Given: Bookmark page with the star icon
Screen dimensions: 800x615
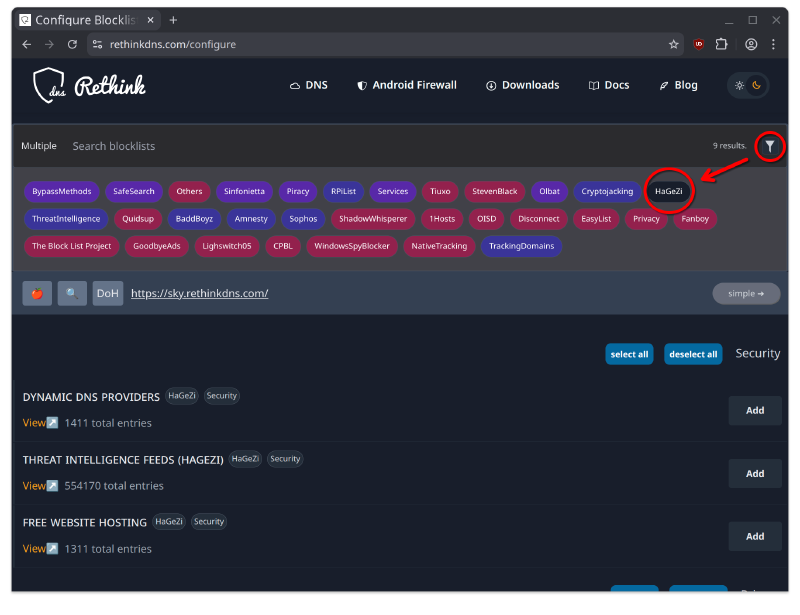Looking at the screenshot, I should (x=674, y=44).
